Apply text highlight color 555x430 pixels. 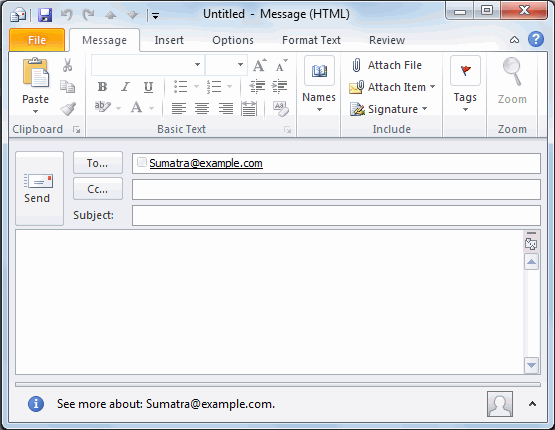pos(103,107)
